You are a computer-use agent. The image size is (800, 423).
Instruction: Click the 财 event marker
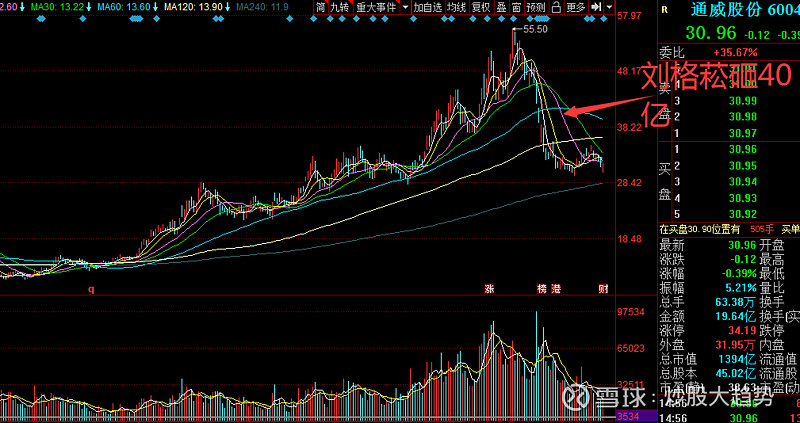pyautogui.click(x=603, y=289)
